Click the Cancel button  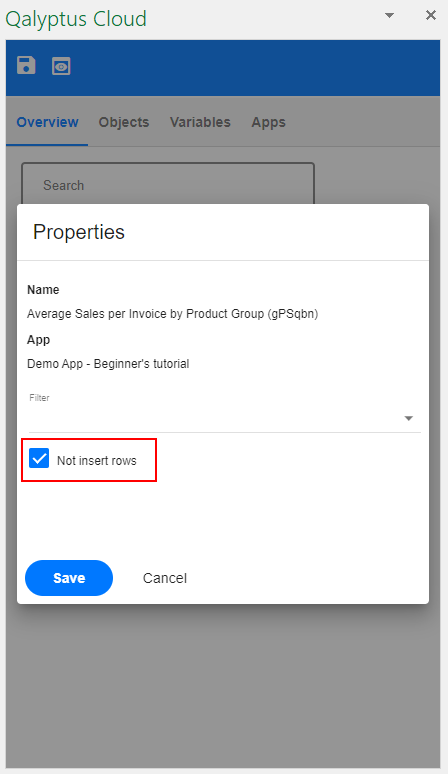pos(165,578)
